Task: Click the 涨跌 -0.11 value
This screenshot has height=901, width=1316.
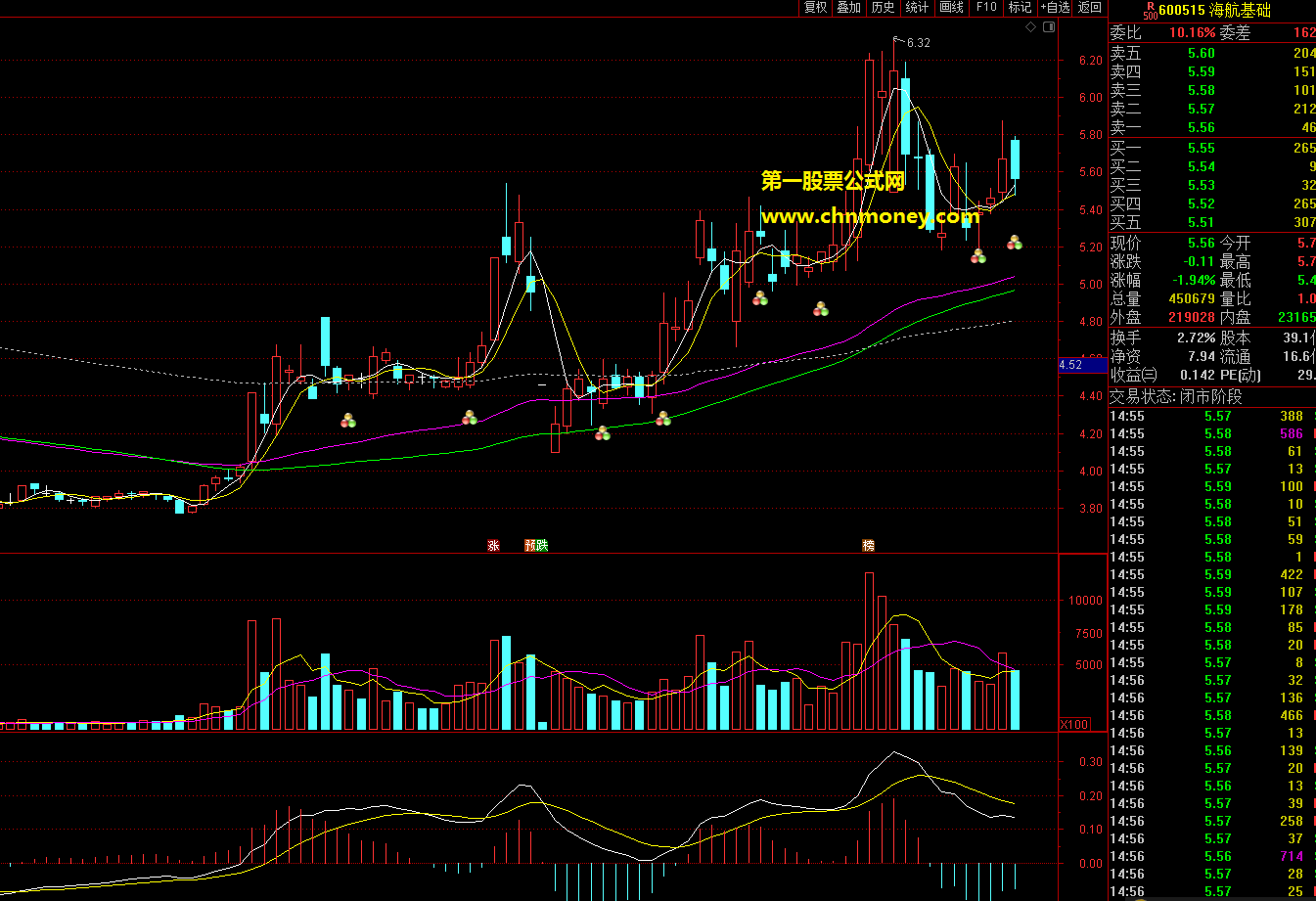Action: [1199, 261]
